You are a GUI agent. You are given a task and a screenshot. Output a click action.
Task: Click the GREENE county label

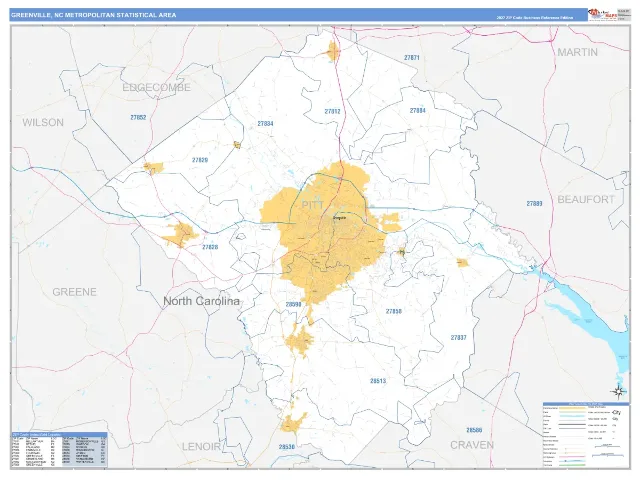pos(74,292)
